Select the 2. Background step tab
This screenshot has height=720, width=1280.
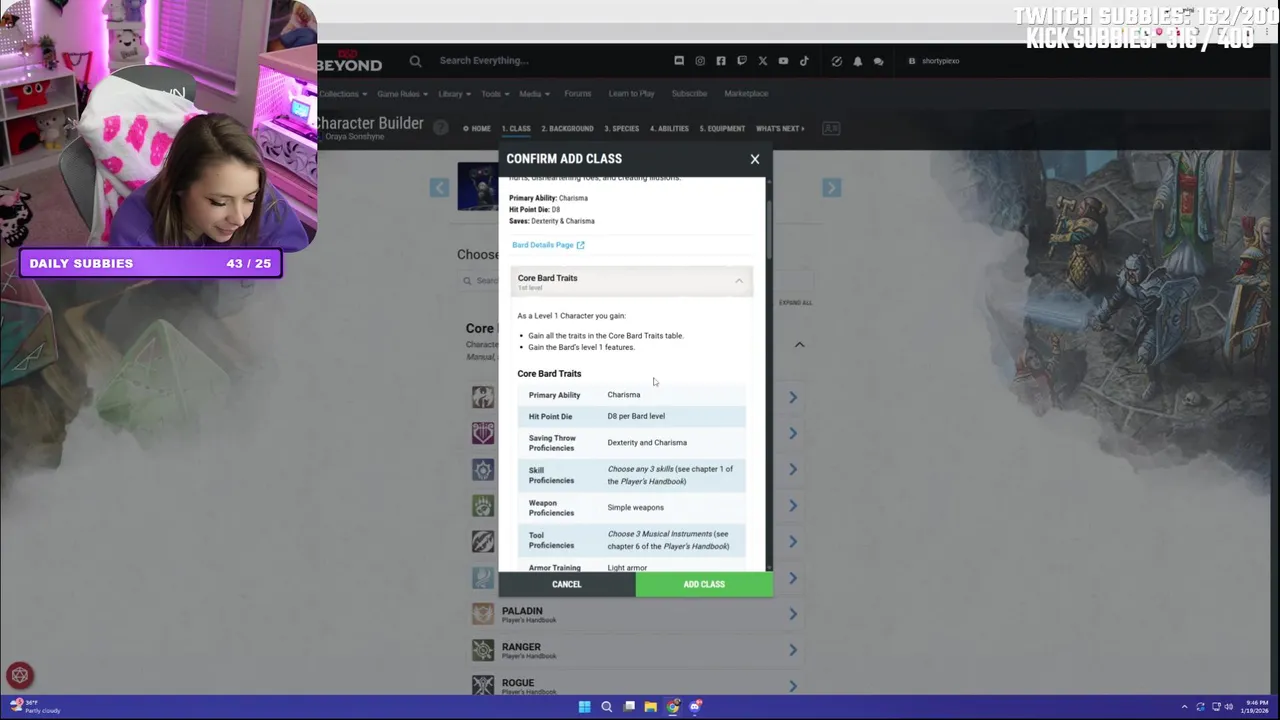coord(567,129)
